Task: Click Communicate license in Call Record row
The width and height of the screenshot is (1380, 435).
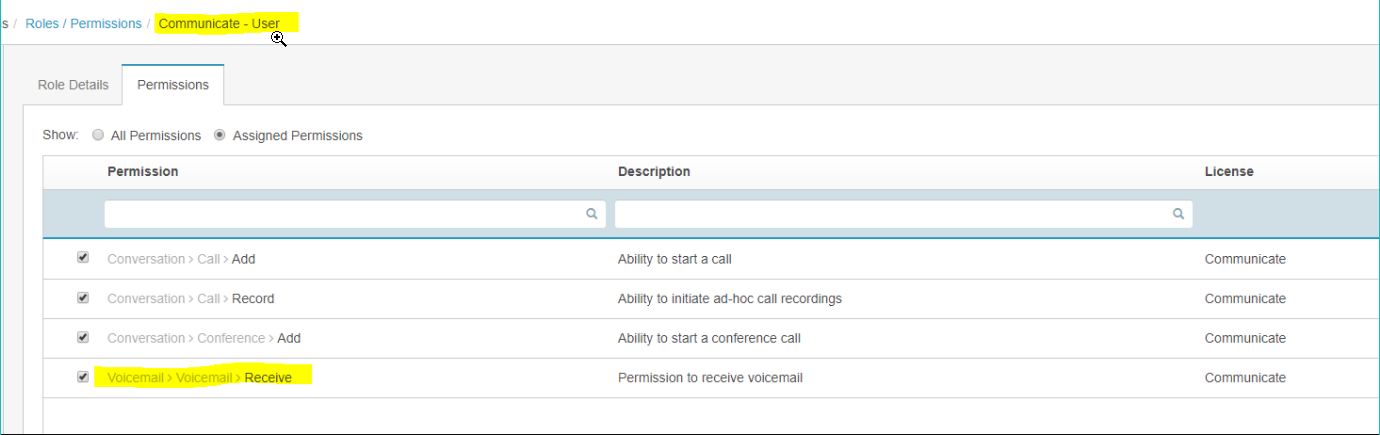Action: [x=1245, y=299]
